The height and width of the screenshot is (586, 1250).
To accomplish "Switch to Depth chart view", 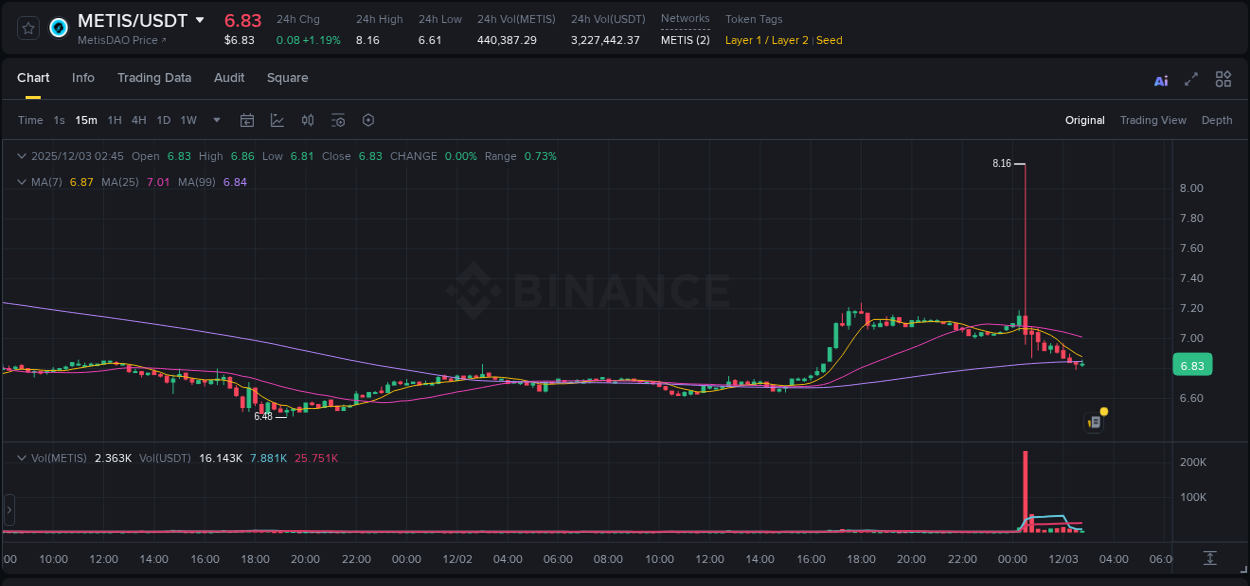I will pos(1216,120).
